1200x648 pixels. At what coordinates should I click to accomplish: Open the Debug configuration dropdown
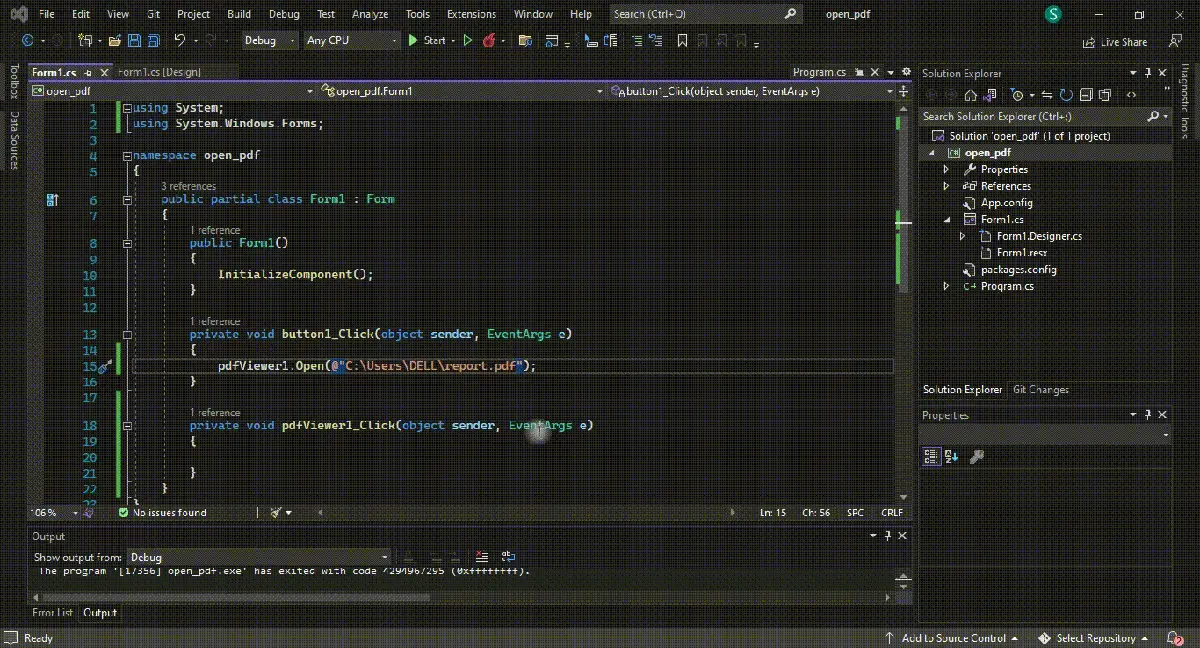[x=269, y=41]
